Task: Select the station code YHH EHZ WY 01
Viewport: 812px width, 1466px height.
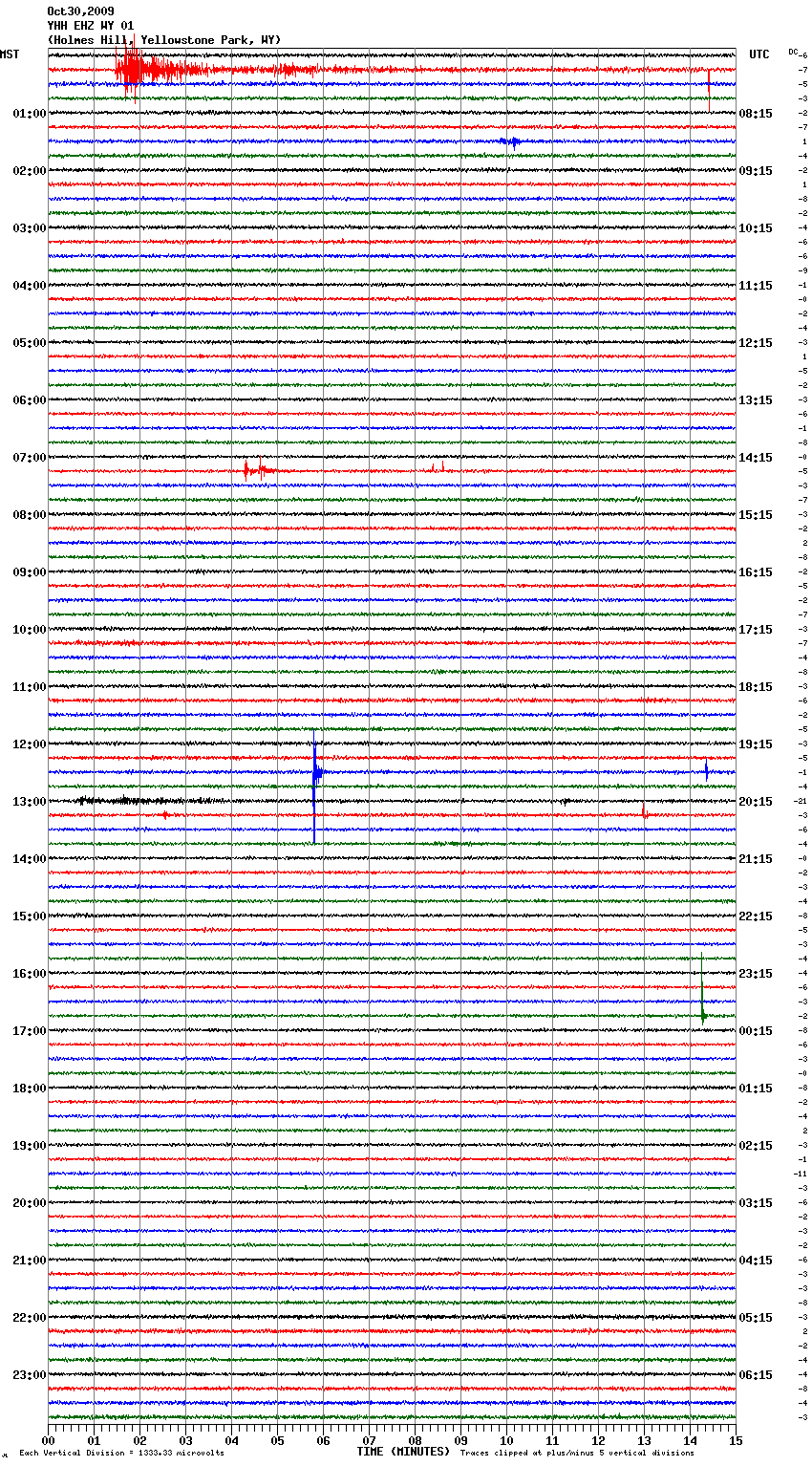Action: [x=91, y=26]
